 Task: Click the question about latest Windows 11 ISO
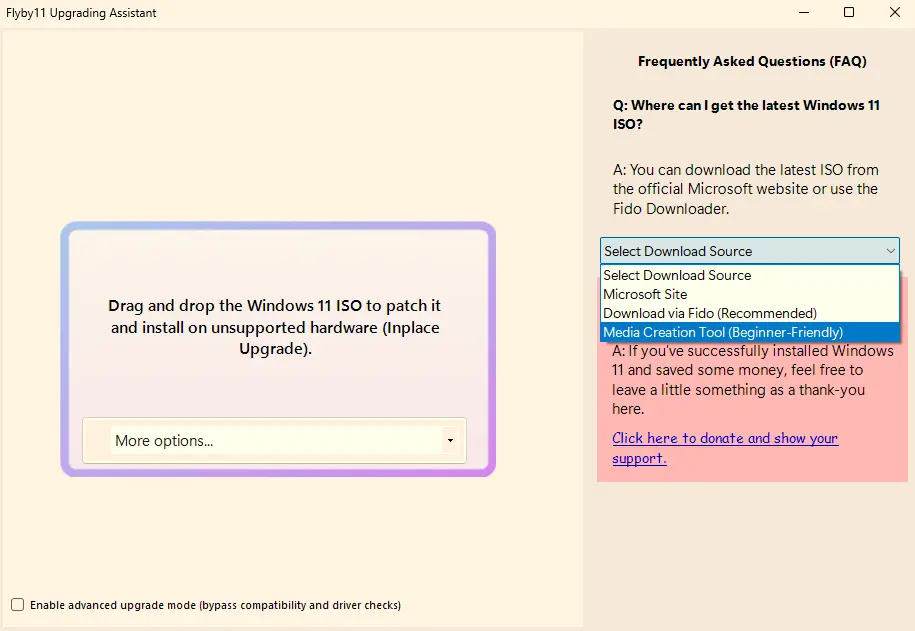coord(746,114)
